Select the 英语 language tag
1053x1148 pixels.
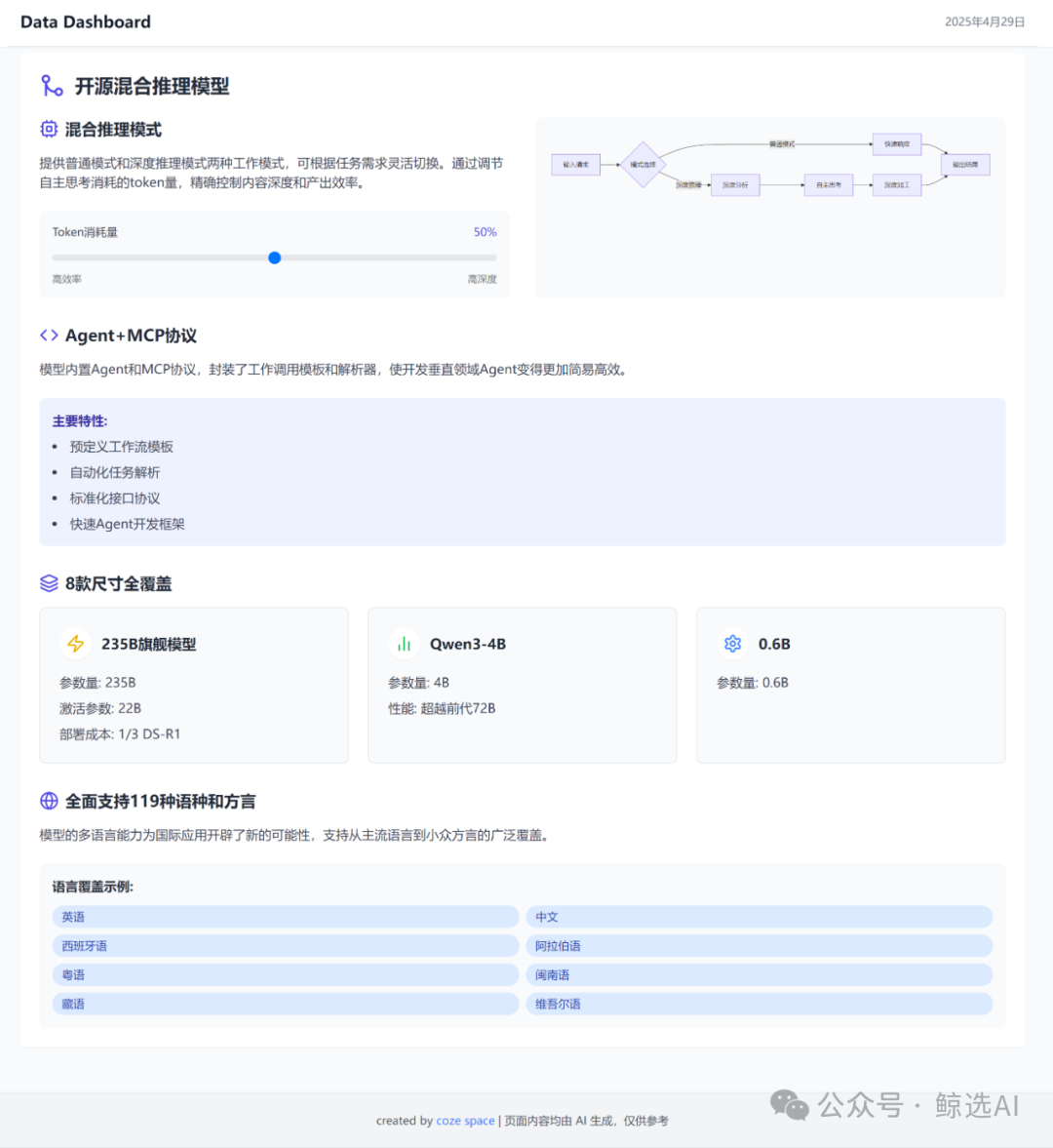[286, 917]
